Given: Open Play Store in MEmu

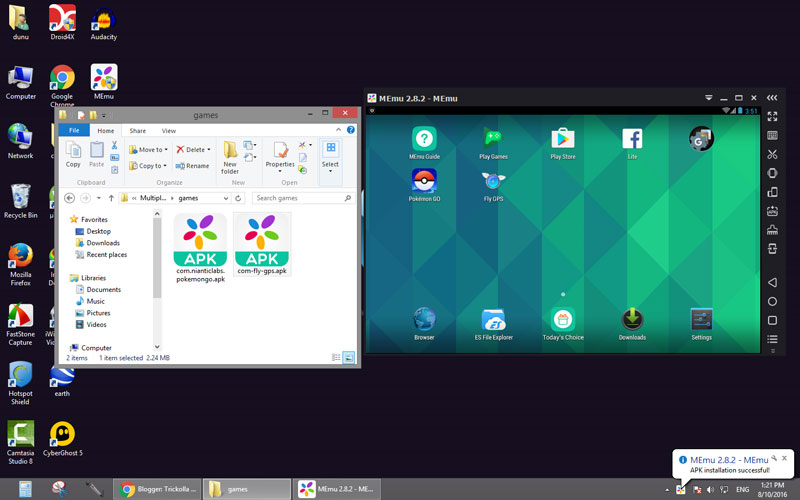Looking at the screenshot, I should coord(562,142).
